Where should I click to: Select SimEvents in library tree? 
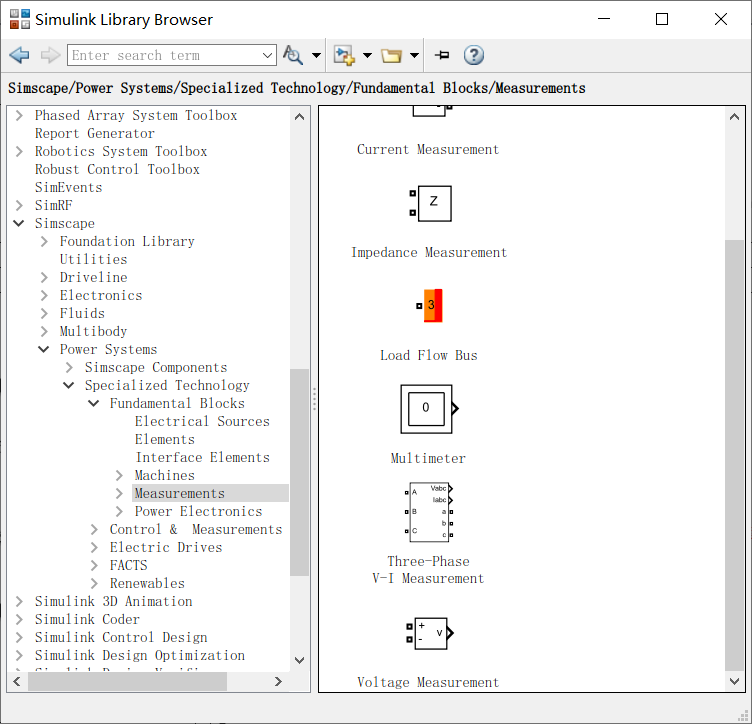tap(68, 187)
